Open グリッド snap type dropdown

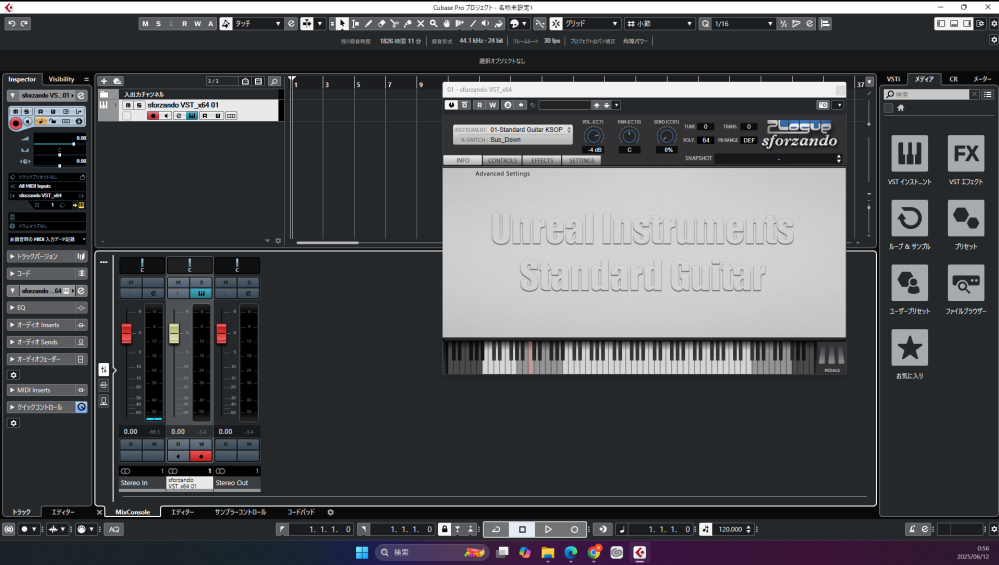(592, 24)
